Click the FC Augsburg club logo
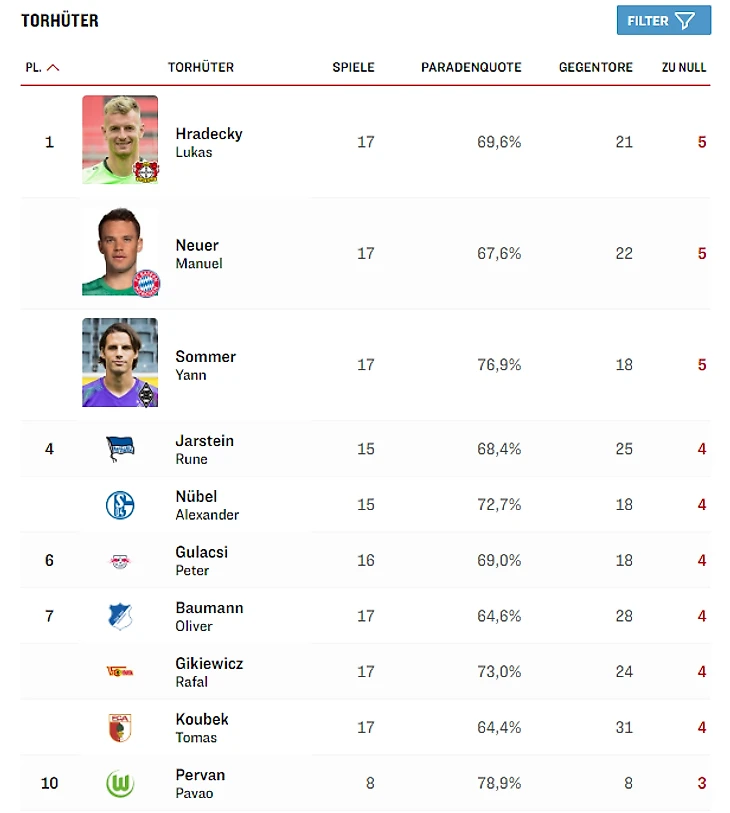The width and height of the screenshot is (730, 813). [120, 728]
